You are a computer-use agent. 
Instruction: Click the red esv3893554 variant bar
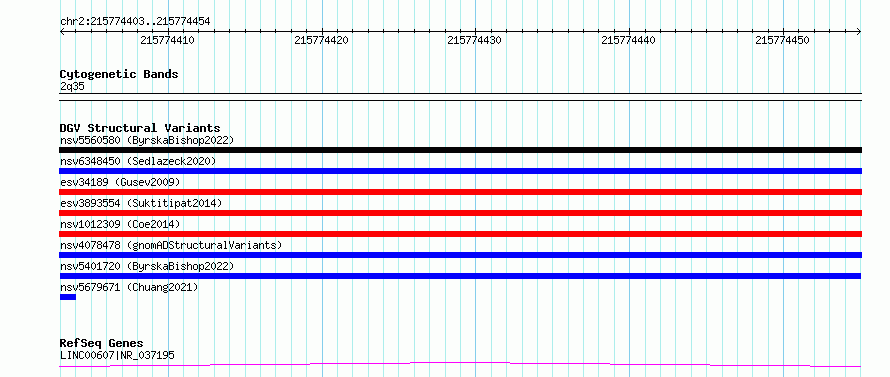[460, 213]
